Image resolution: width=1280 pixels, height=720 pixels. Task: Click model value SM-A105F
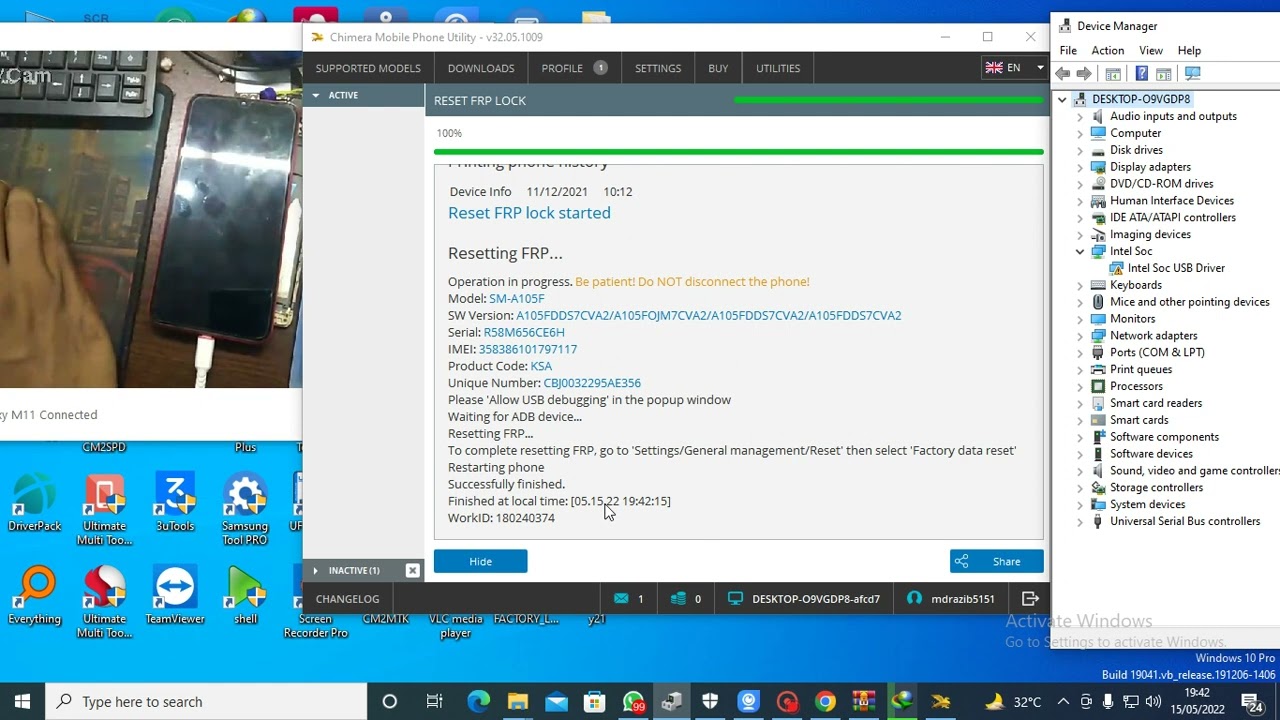517,298
